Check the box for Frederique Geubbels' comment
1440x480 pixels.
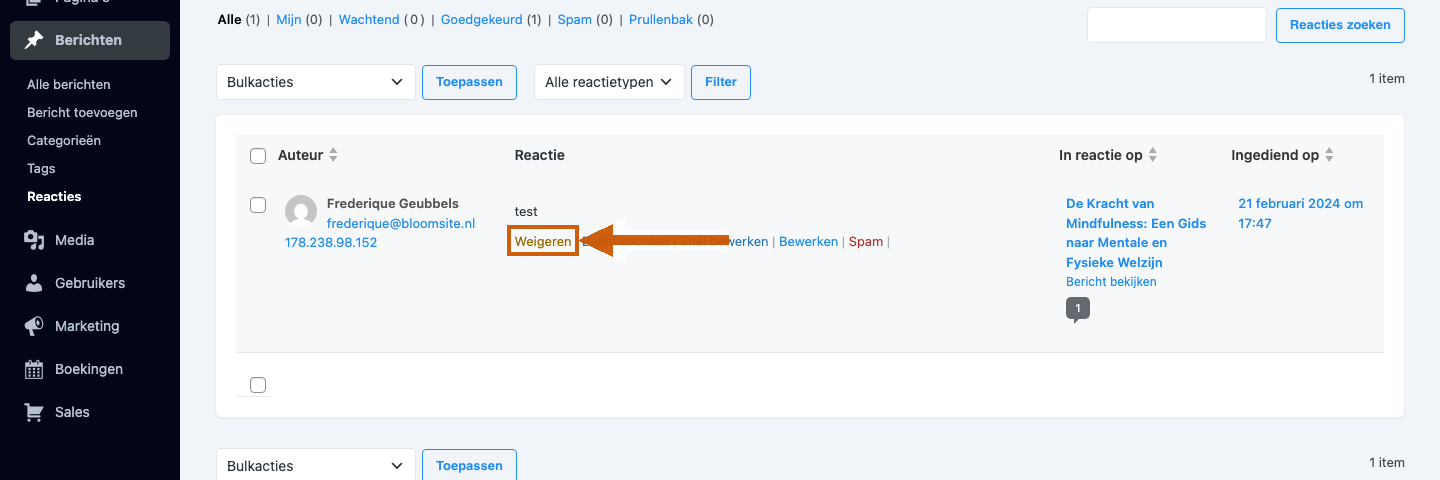pyautogui.click(x=258, y=205)
